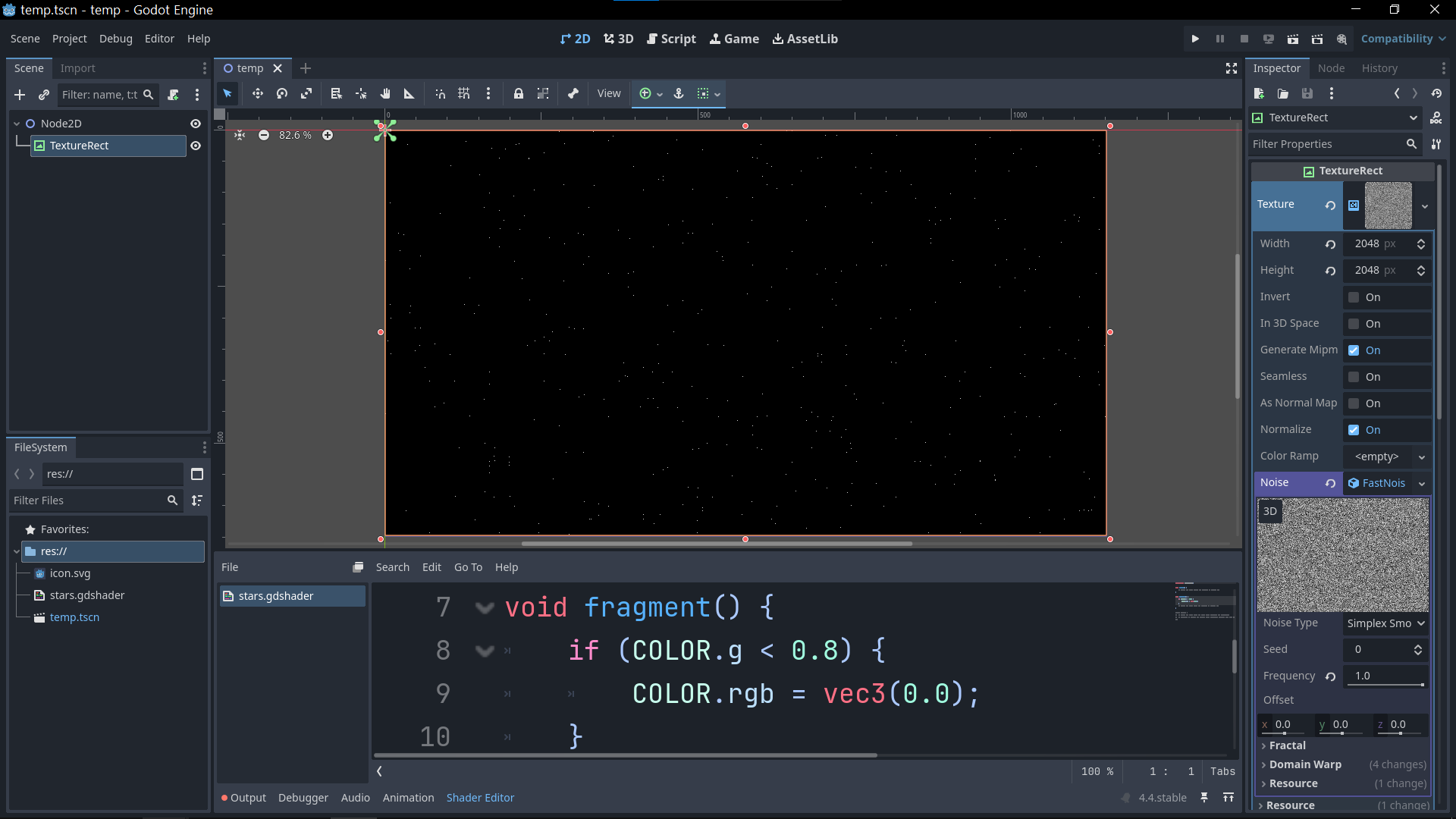1456x819 pixels.
Task: Instantiate a child scene via the link icon
Action: pos(43,95)
